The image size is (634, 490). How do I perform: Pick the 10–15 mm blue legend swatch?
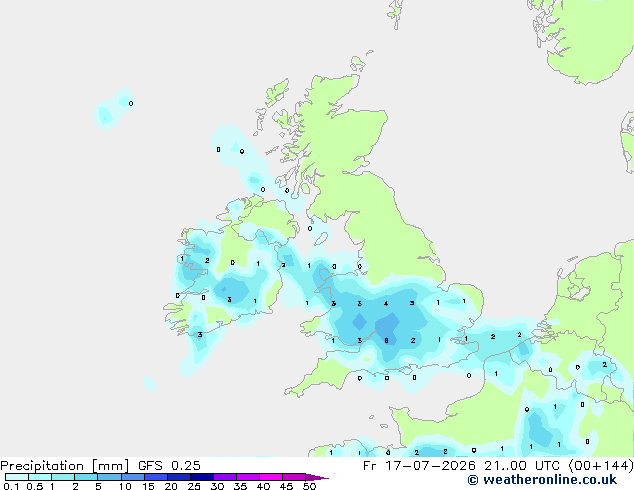132,477
